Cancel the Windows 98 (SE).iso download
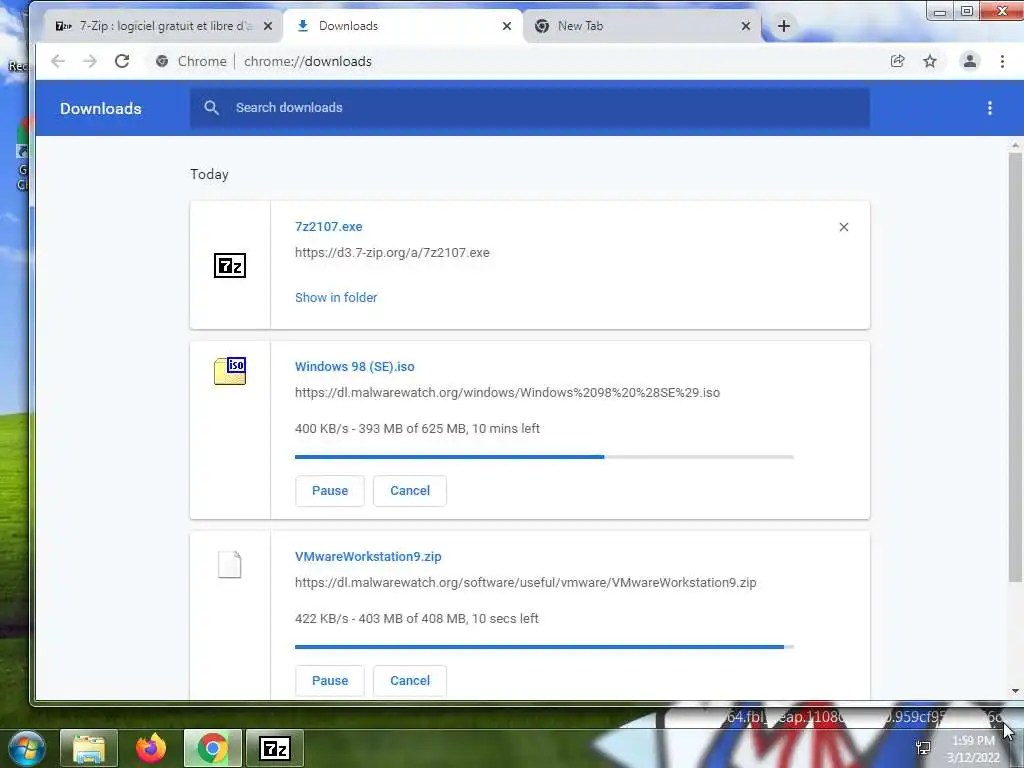The width and height of the screenshot is (1024, 768). pyautogui.click(x=410, y=490)
